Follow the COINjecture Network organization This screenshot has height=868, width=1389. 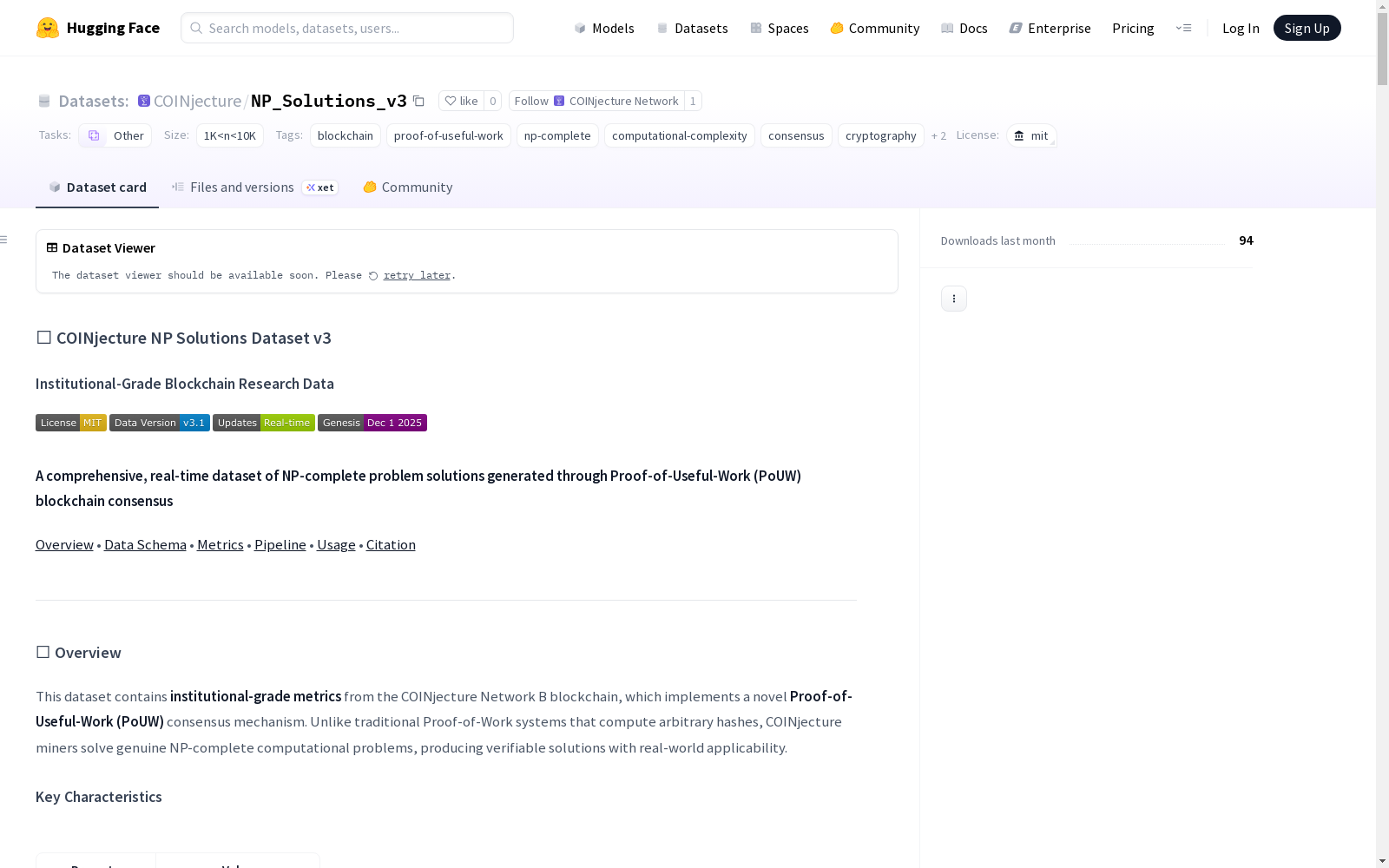coord(596,101)
